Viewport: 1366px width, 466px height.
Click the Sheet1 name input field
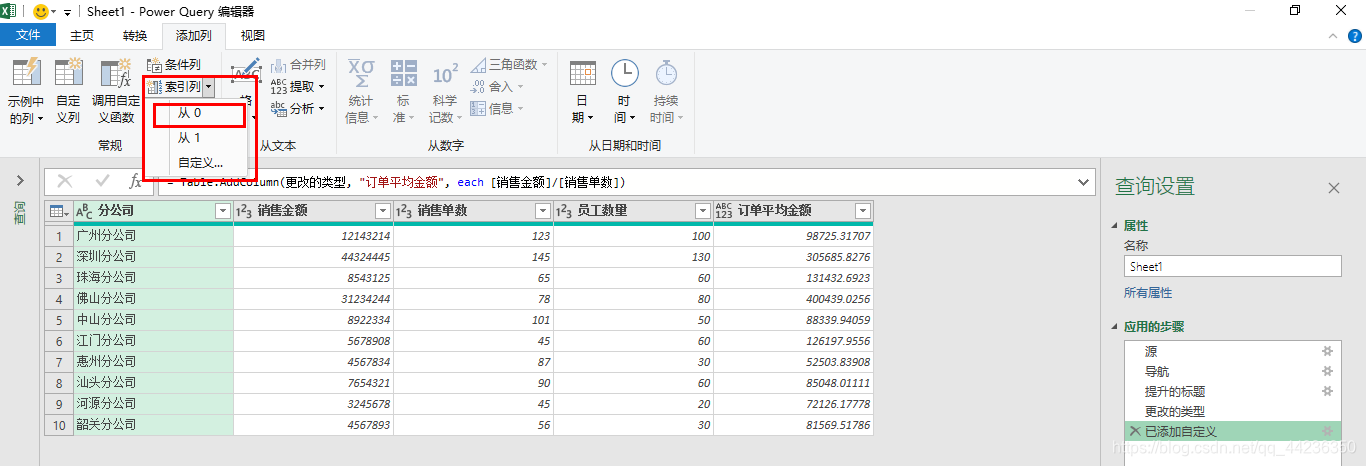click(1232, 266)
